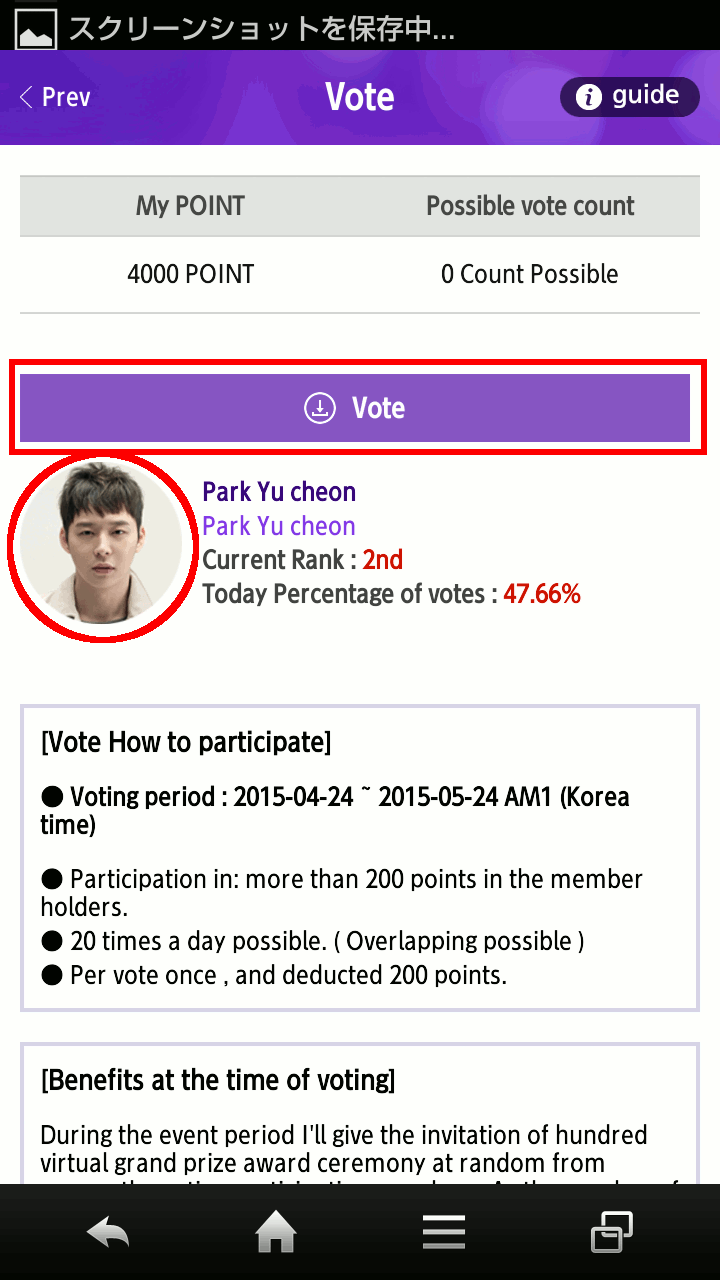Tap the 0 Count Possible value
This screenshot has width=720, height=1280.
tap(530, 274)
